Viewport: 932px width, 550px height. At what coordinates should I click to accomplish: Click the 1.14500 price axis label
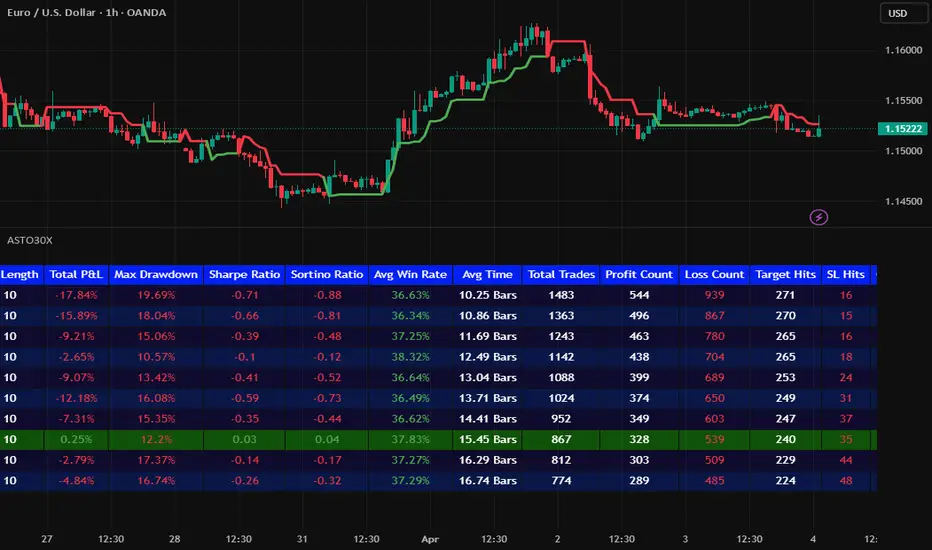[x=903, y=202]
